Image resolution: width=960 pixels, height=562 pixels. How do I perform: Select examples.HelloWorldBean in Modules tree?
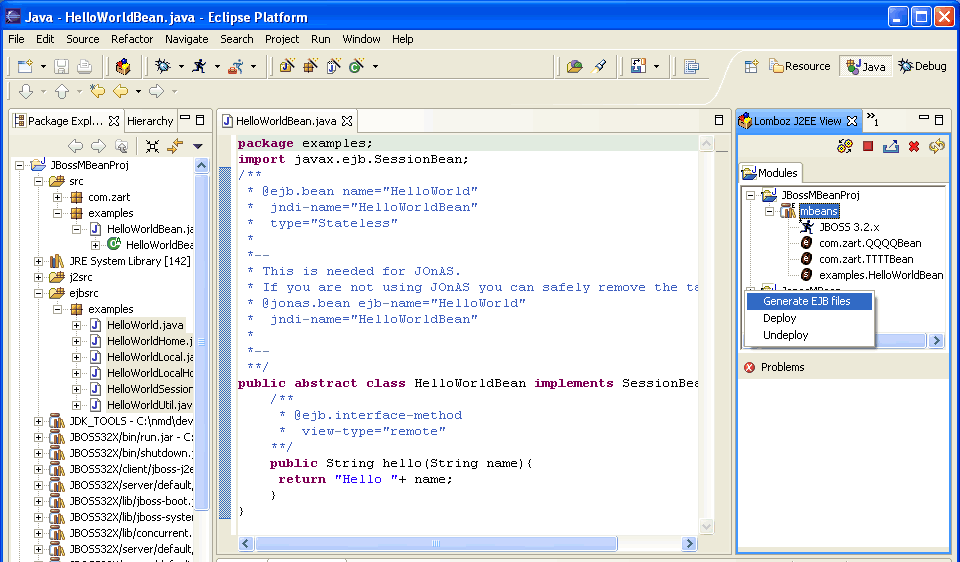pos(880,275)
